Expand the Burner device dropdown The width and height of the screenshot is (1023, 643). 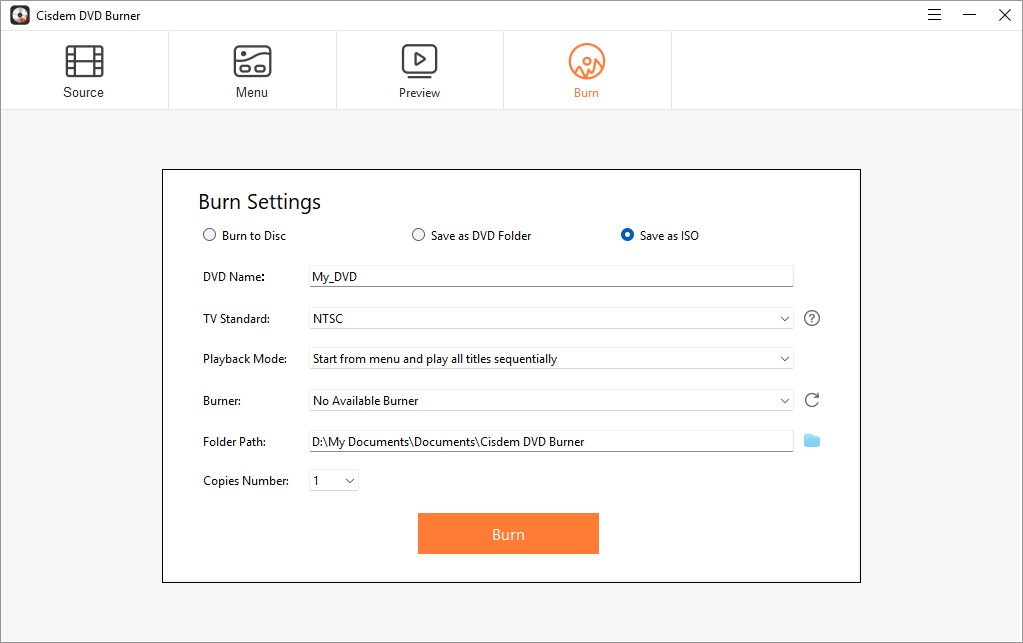(551, 400)
